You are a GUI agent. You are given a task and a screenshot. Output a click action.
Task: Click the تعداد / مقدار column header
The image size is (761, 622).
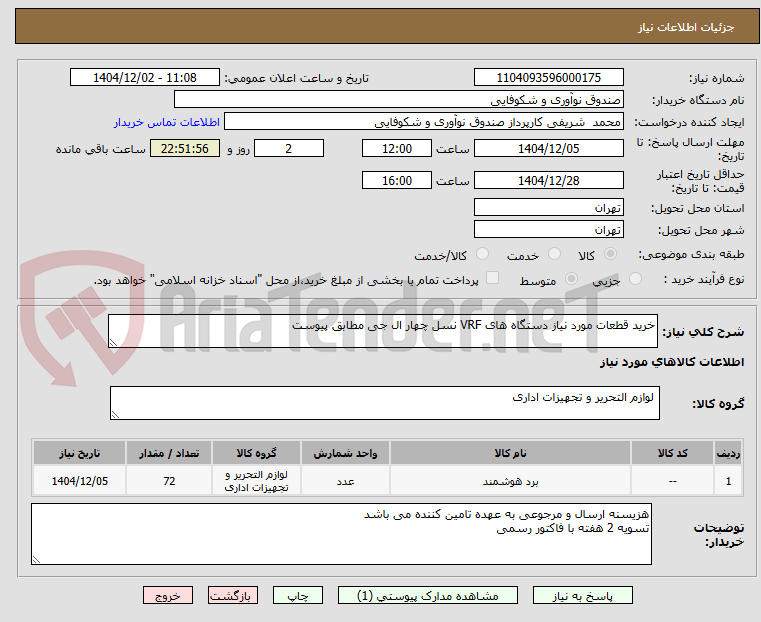(x=169, y=453)
